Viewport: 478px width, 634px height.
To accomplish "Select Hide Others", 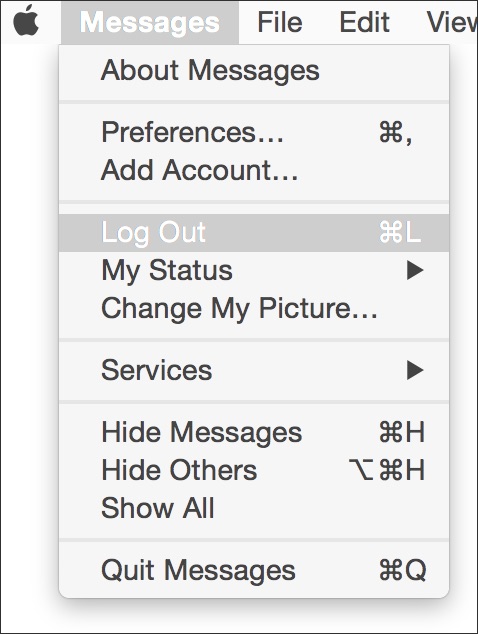I will [x=254, y=470].
